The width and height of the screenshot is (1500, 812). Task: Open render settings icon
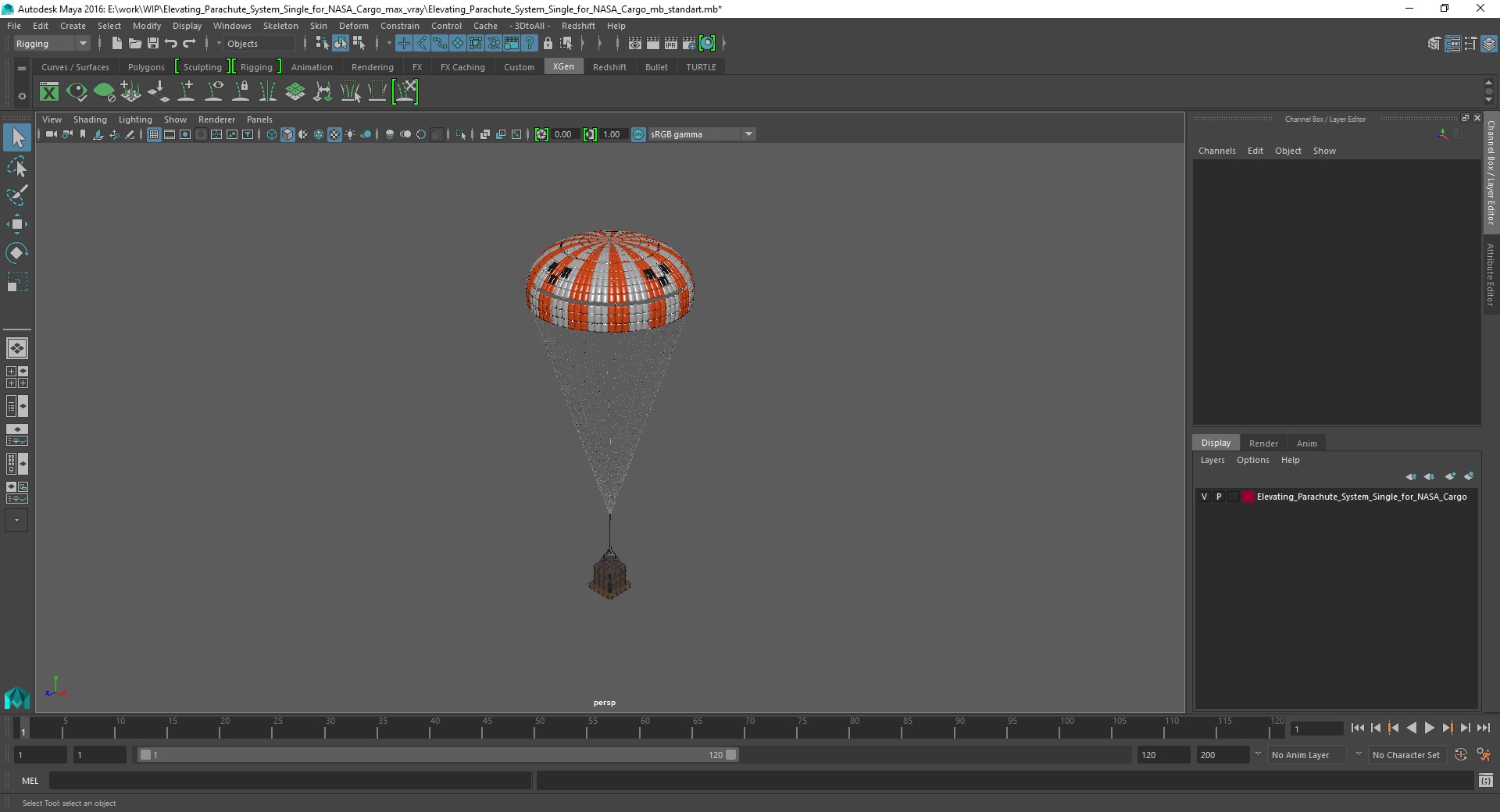click(689, 44)
